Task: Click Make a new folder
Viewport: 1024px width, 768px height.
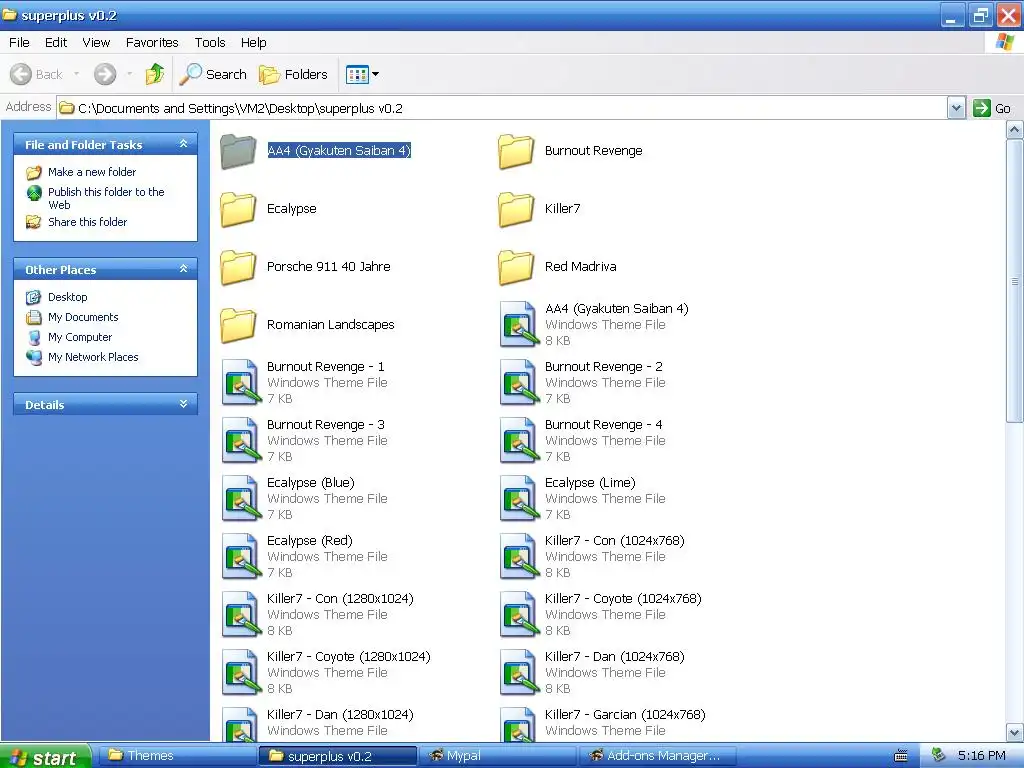Action: (x=91, y=172)
